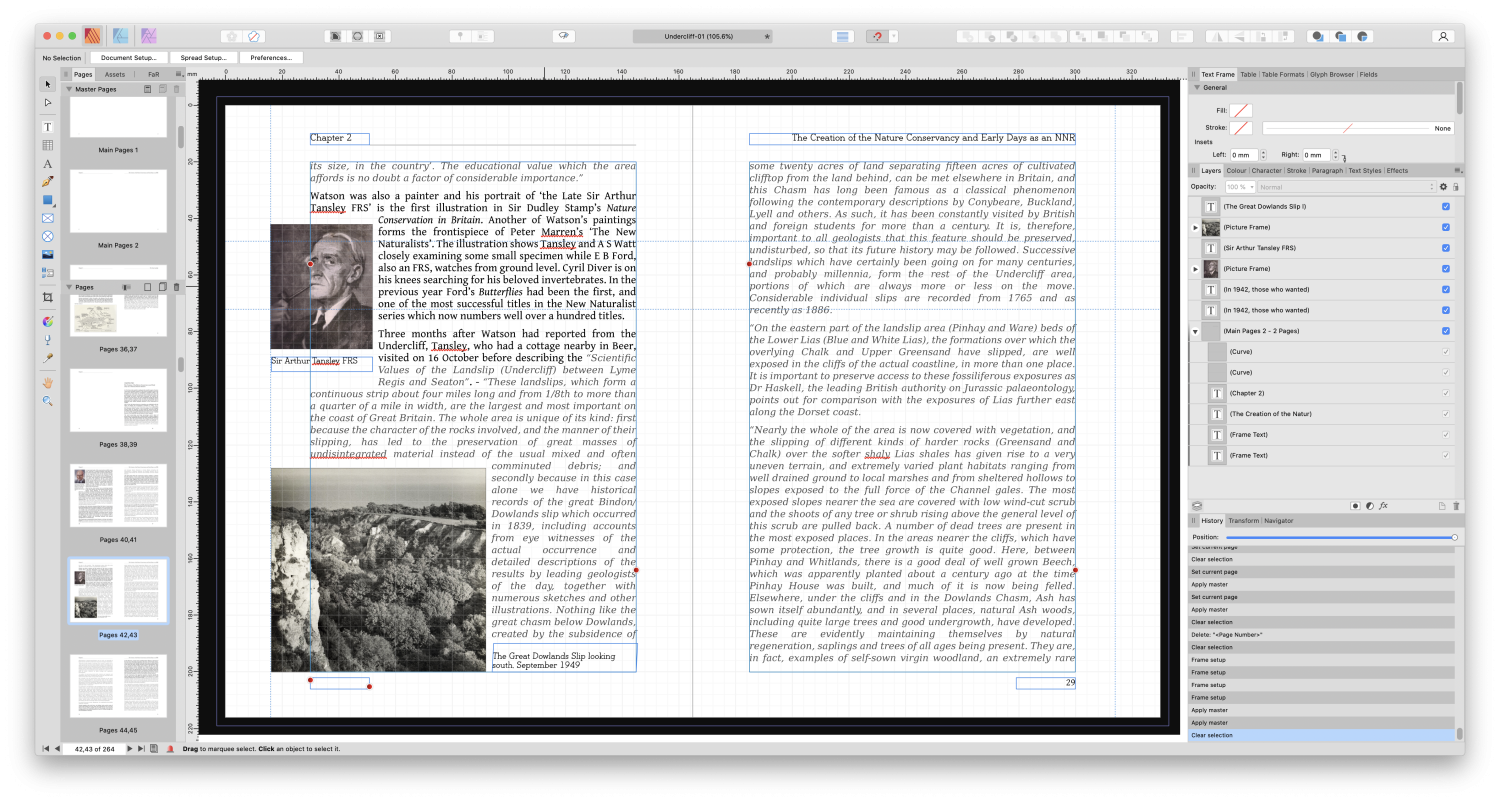Open the snapping options dropdown arrow
Image resolution: width=1500 pixels, height=802 pixels.
point(894,36)
